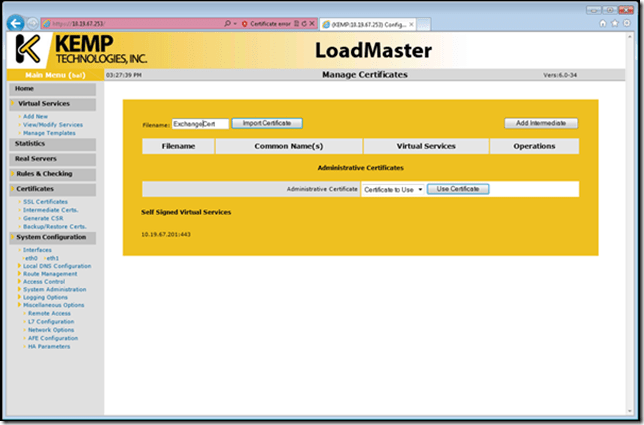644x425 pixels.
Task: Click the Import Certificate button
Action: [266, 123]
